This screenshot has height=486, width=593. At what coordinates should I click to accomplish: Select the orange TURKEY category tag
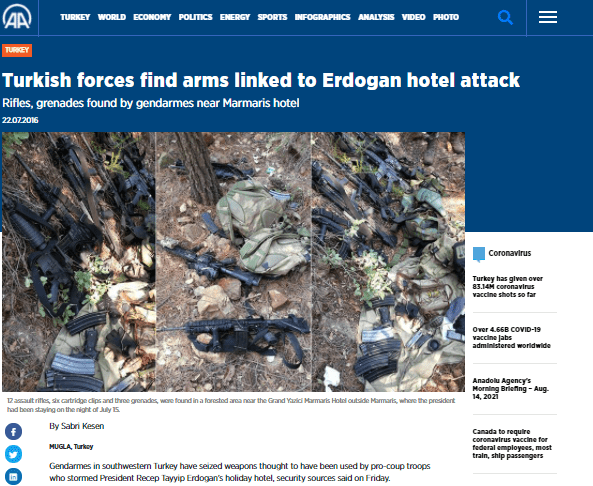click(17, 50)
